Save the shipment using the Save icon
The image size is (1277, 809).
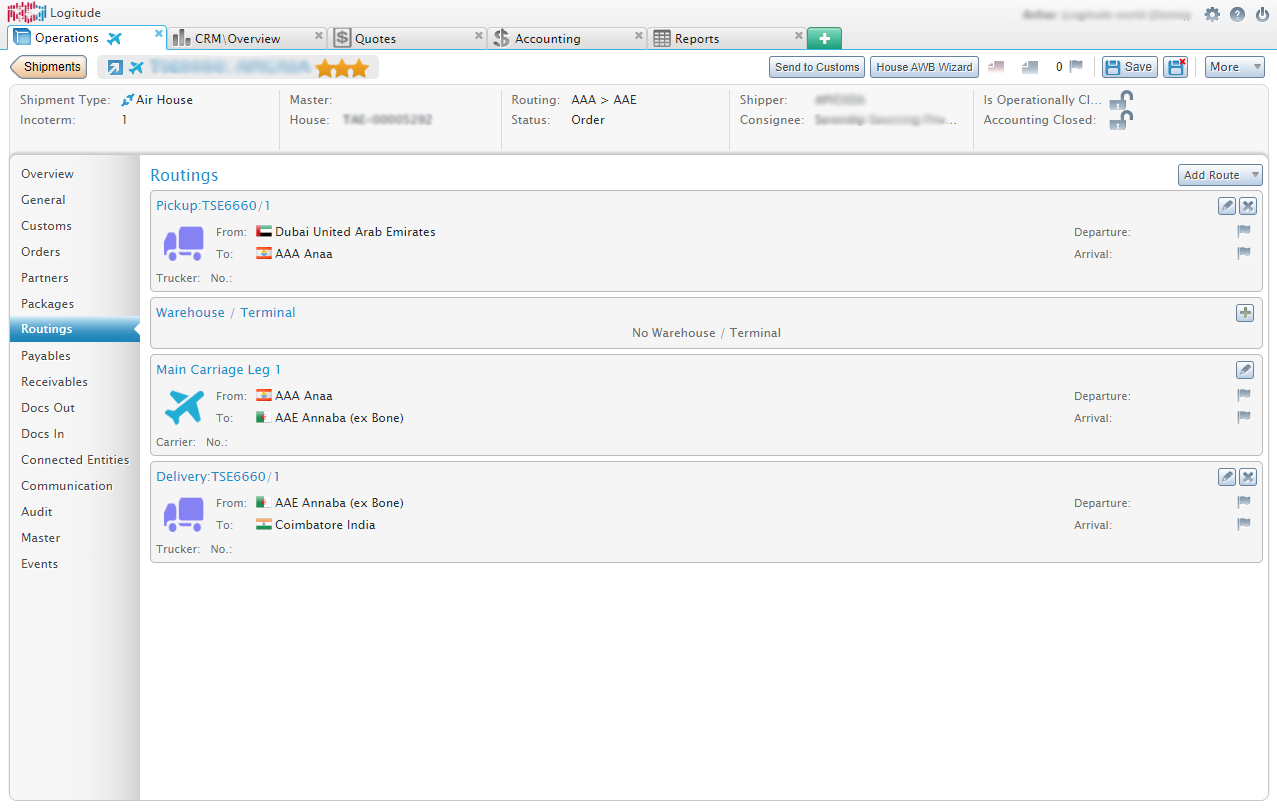point(1128,66)
